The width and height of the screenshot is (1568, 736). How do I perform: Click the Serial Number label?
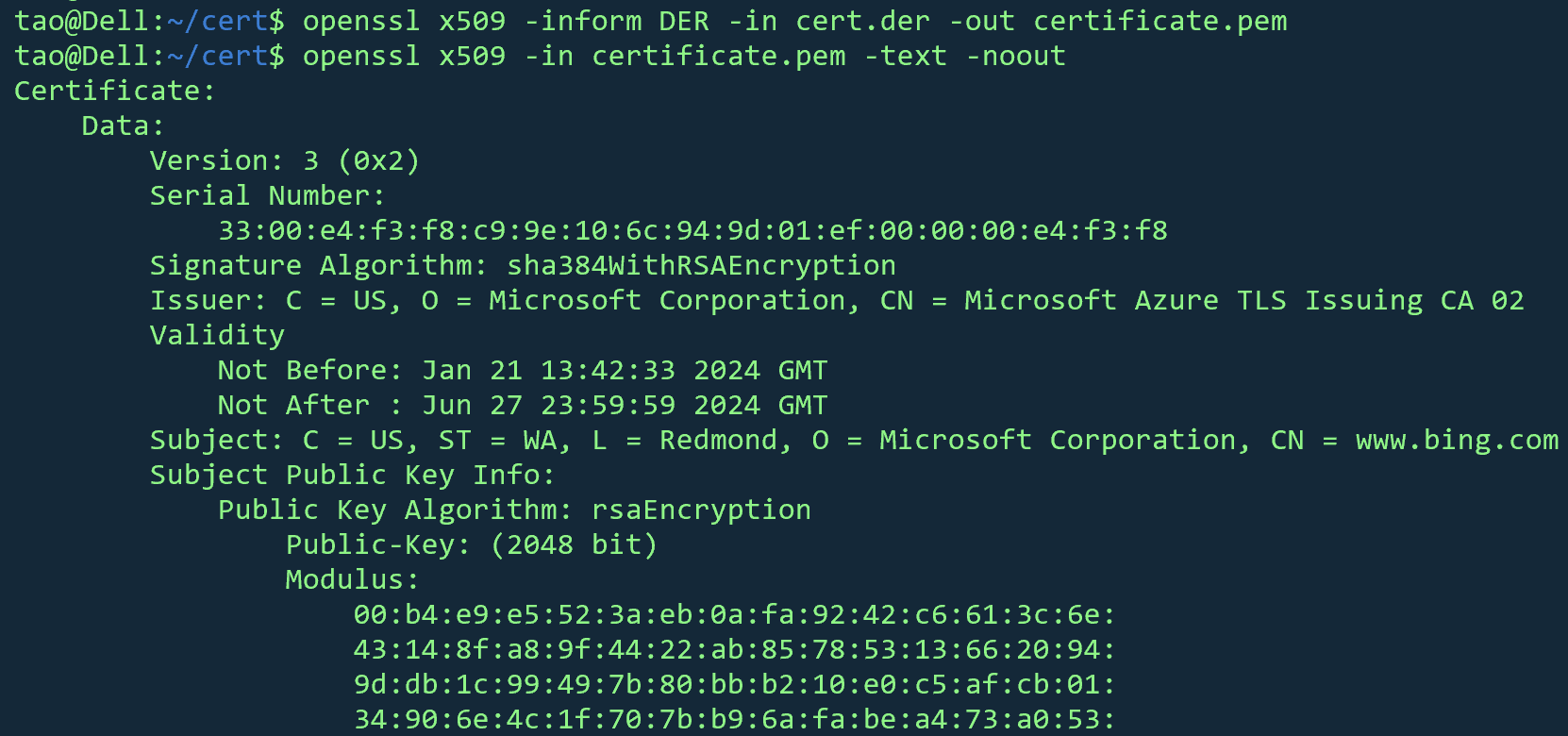[x=268, y=195]
